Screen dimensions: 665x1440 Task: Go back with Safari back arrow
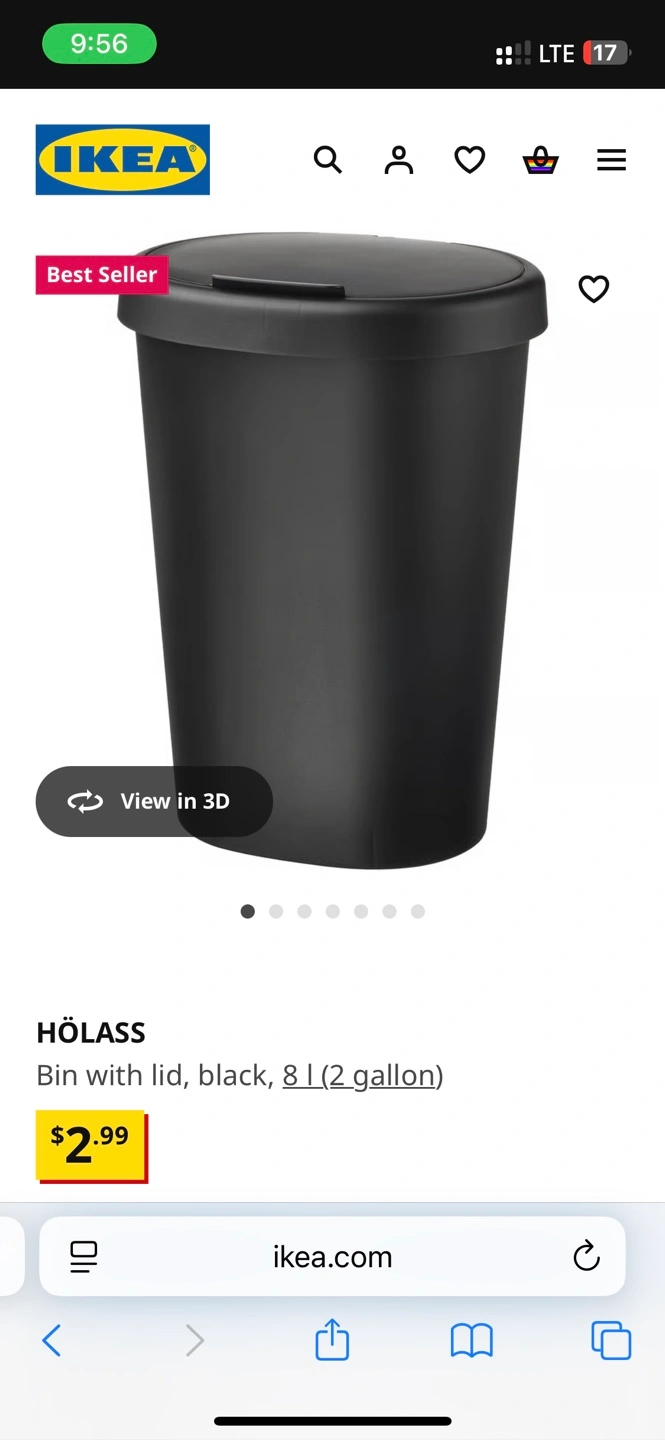coord(52,1340)
